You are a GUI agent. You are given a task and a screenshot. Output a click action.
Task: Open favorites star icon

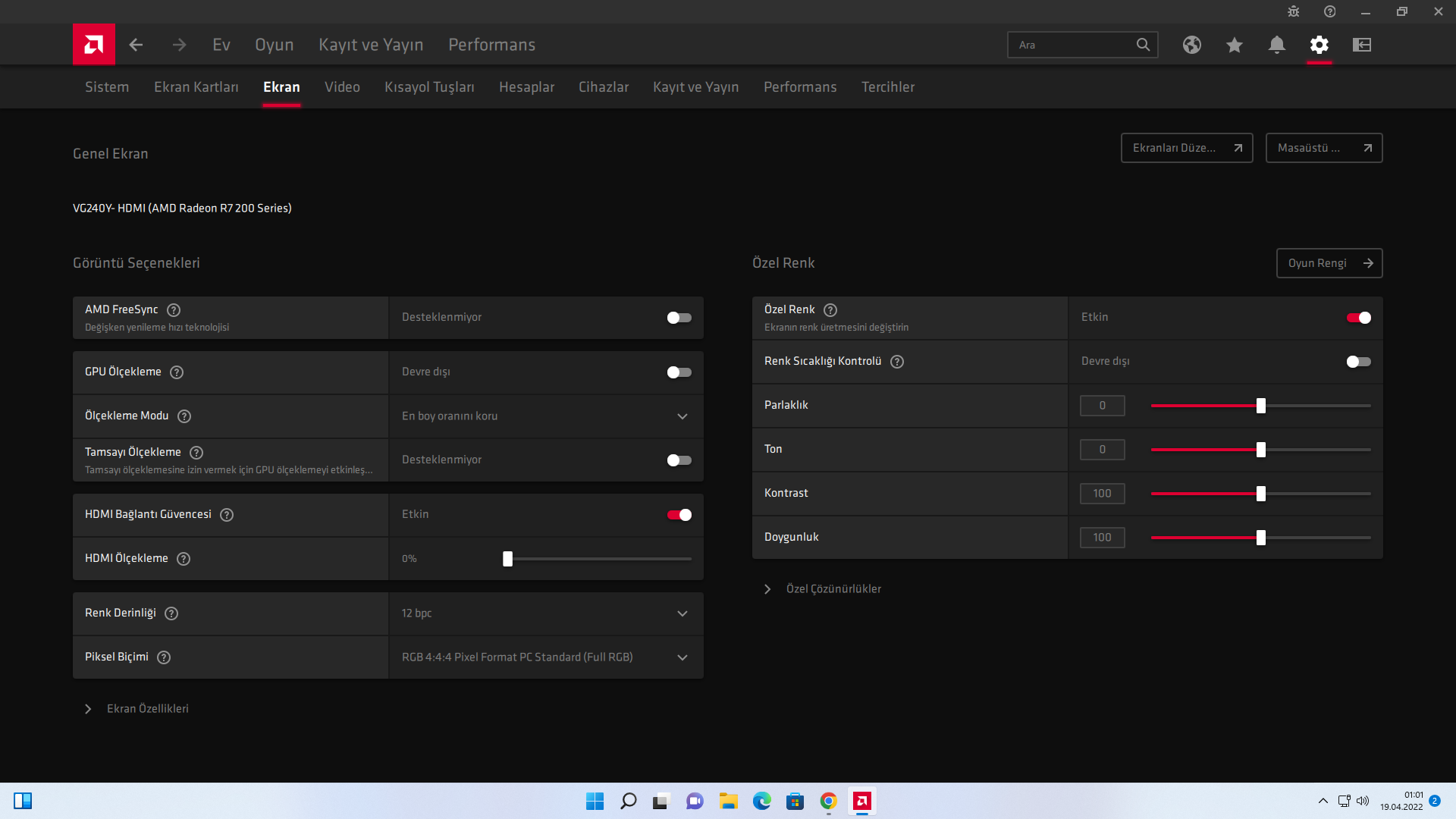point(1234,45)
